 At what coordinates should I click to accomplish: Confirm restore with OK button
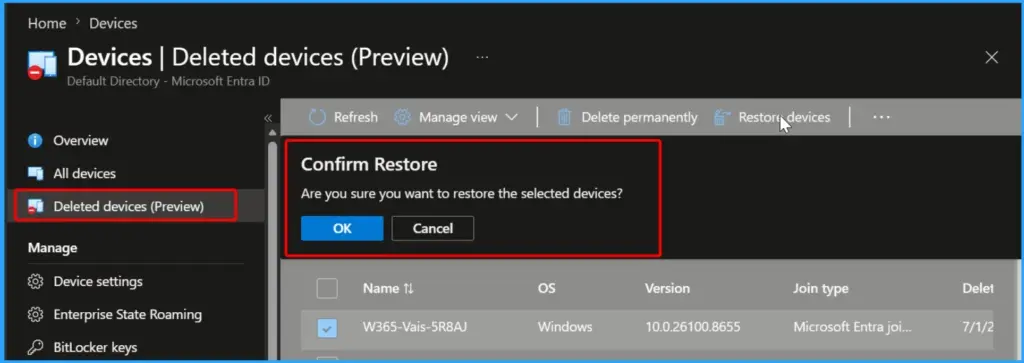(342, 229)
